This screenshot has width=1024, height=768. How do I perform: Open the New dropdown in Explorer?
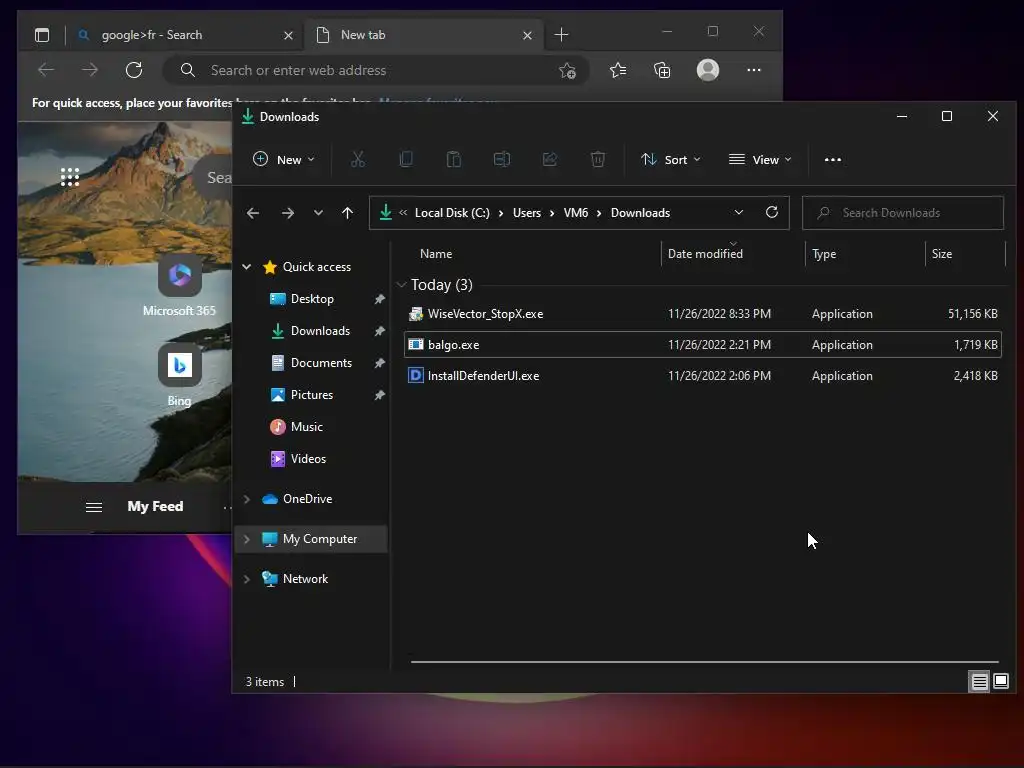[x=283, y=159]
